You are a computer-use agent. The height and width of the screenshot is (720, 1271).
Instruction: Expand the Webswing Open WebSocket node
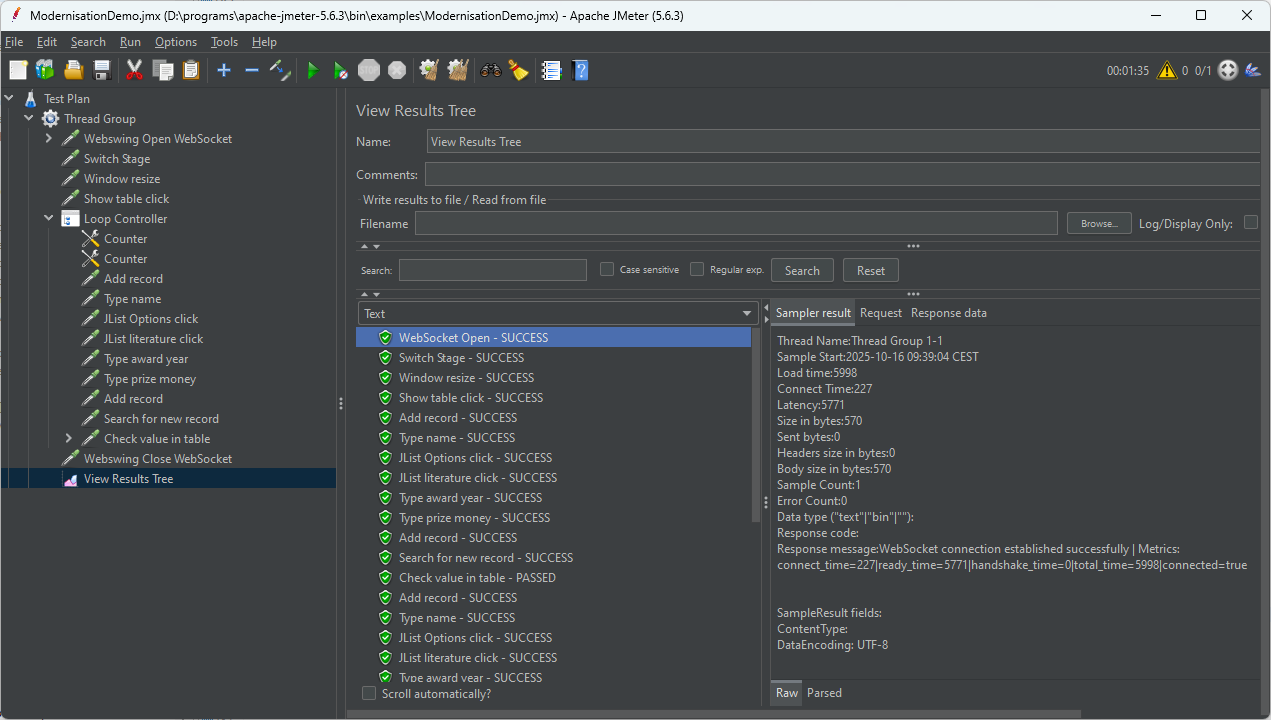point(49,139)
